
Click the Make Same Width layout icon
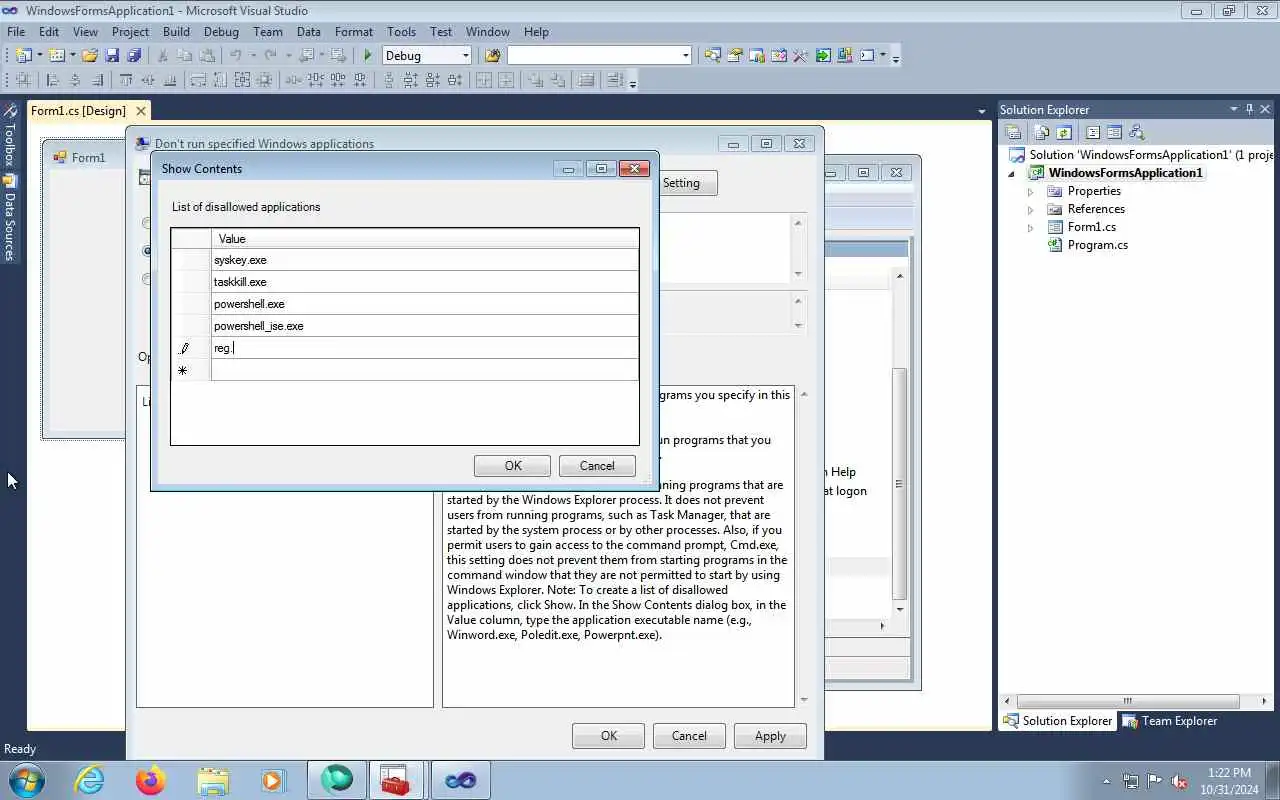(x=198, y=80)
